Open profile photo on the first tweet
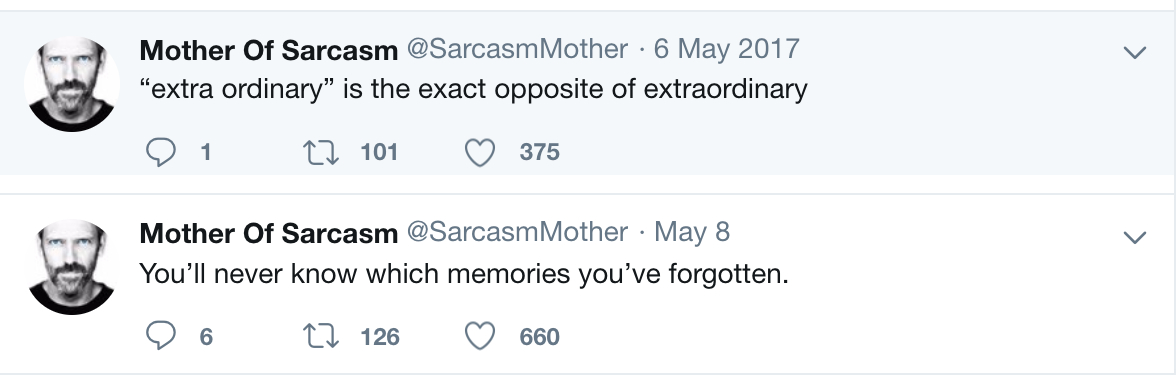This screenshot has height=375, width=1176. tap(72, 83)
